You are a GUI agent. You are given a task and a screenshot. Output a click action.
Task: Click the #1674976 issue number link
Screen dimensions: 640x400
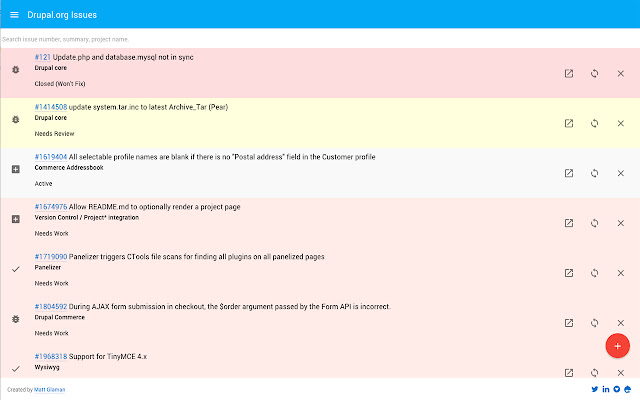tap(51, 207)
